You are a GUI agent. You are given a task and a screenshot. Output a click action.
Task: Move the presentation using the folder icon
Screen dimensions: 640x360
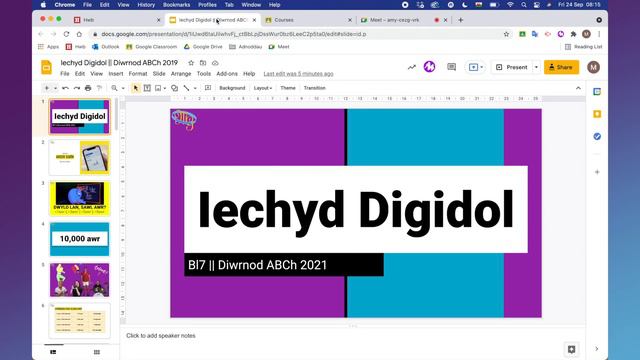coord(203,63)
